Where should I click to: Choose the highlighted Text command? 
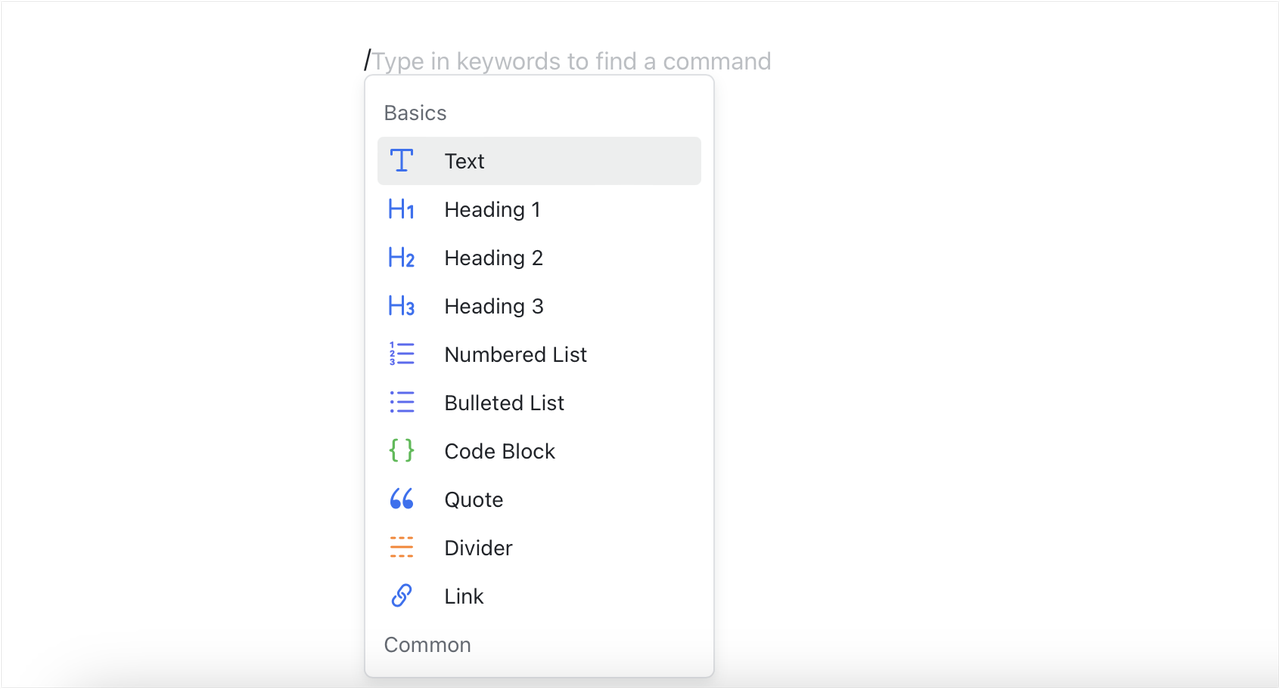coord(465,160)
